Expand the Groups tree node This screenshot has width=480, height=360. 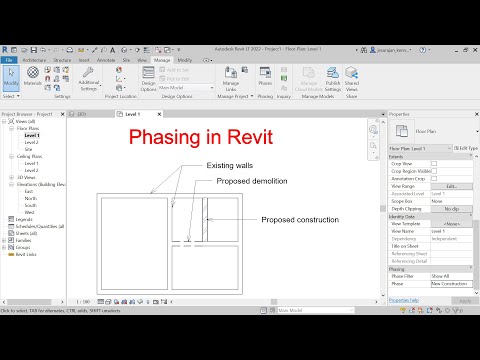[4, 247]
